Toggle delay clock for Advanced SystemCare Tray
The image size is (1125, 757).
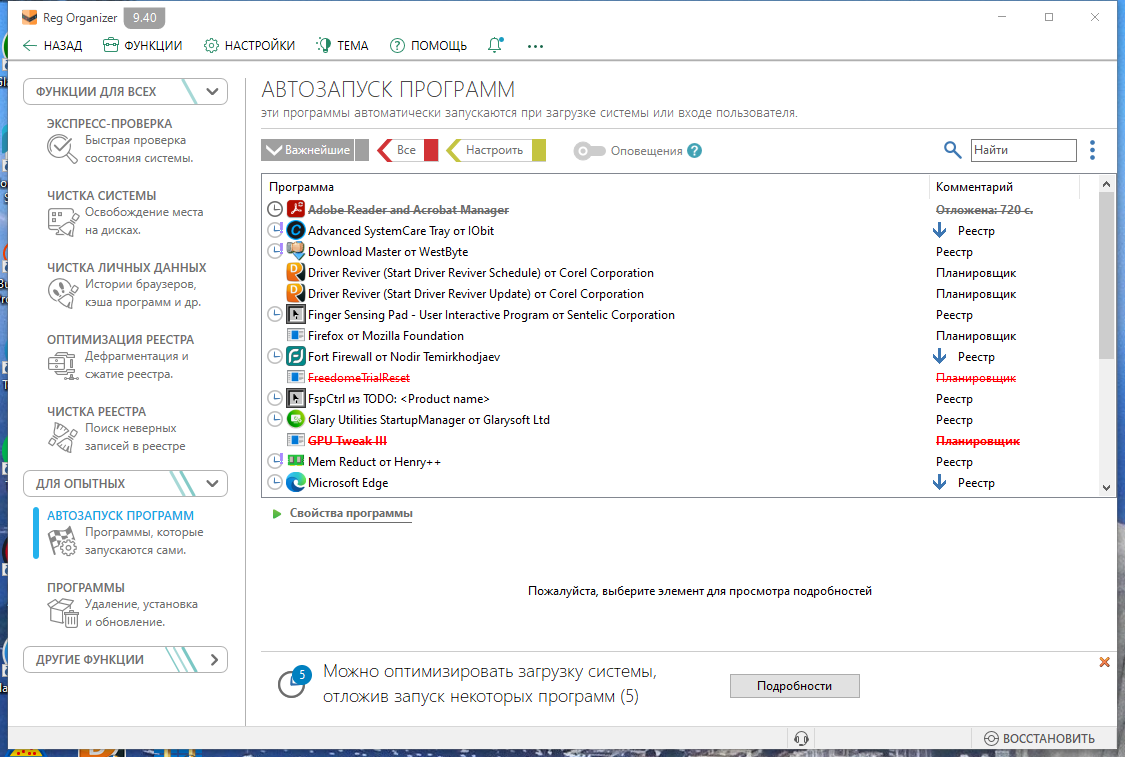(x=275, y=230)
